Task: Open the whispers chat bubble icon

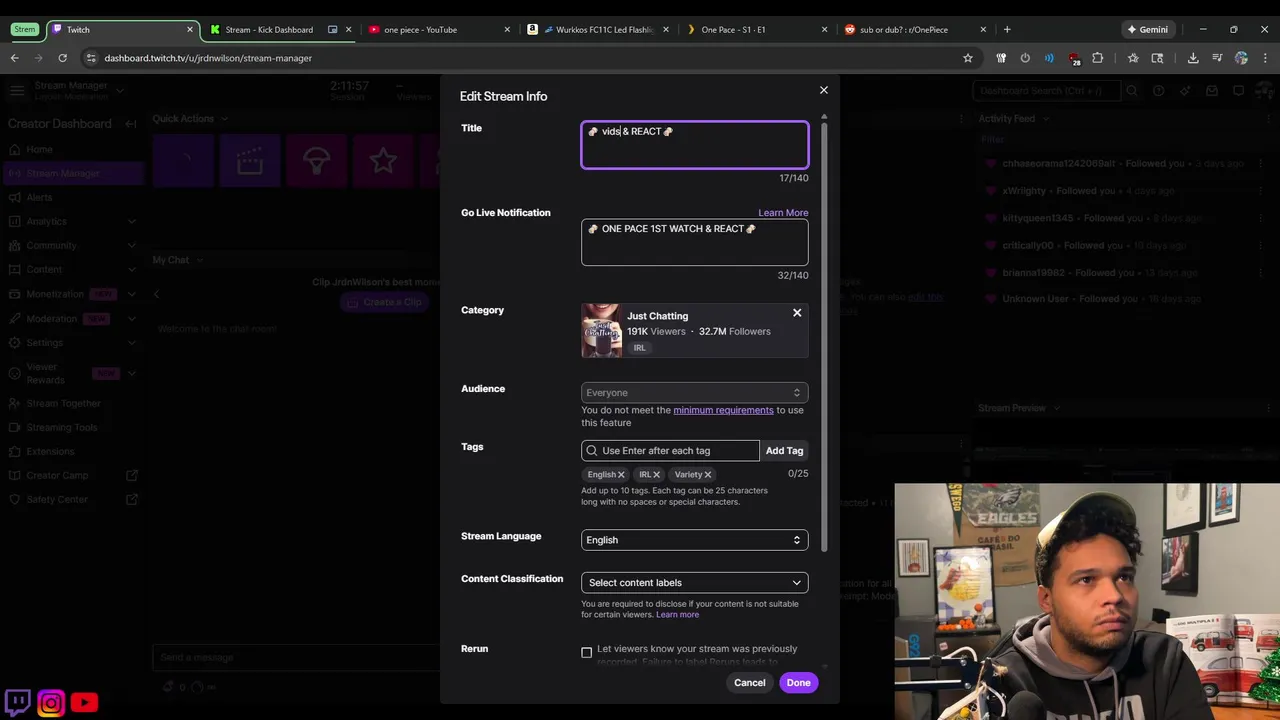Action: tap(1239, 91)
